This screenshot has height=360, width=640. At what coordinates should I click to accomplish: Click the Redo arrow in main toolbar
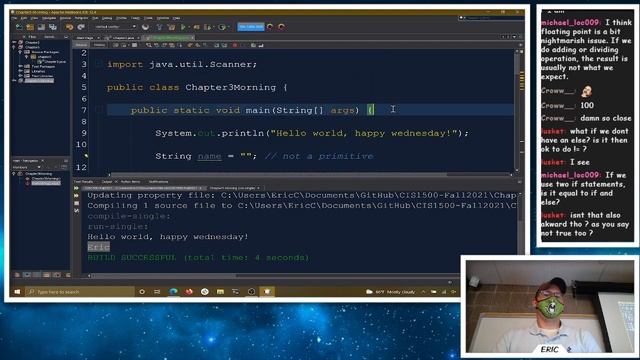81,27
